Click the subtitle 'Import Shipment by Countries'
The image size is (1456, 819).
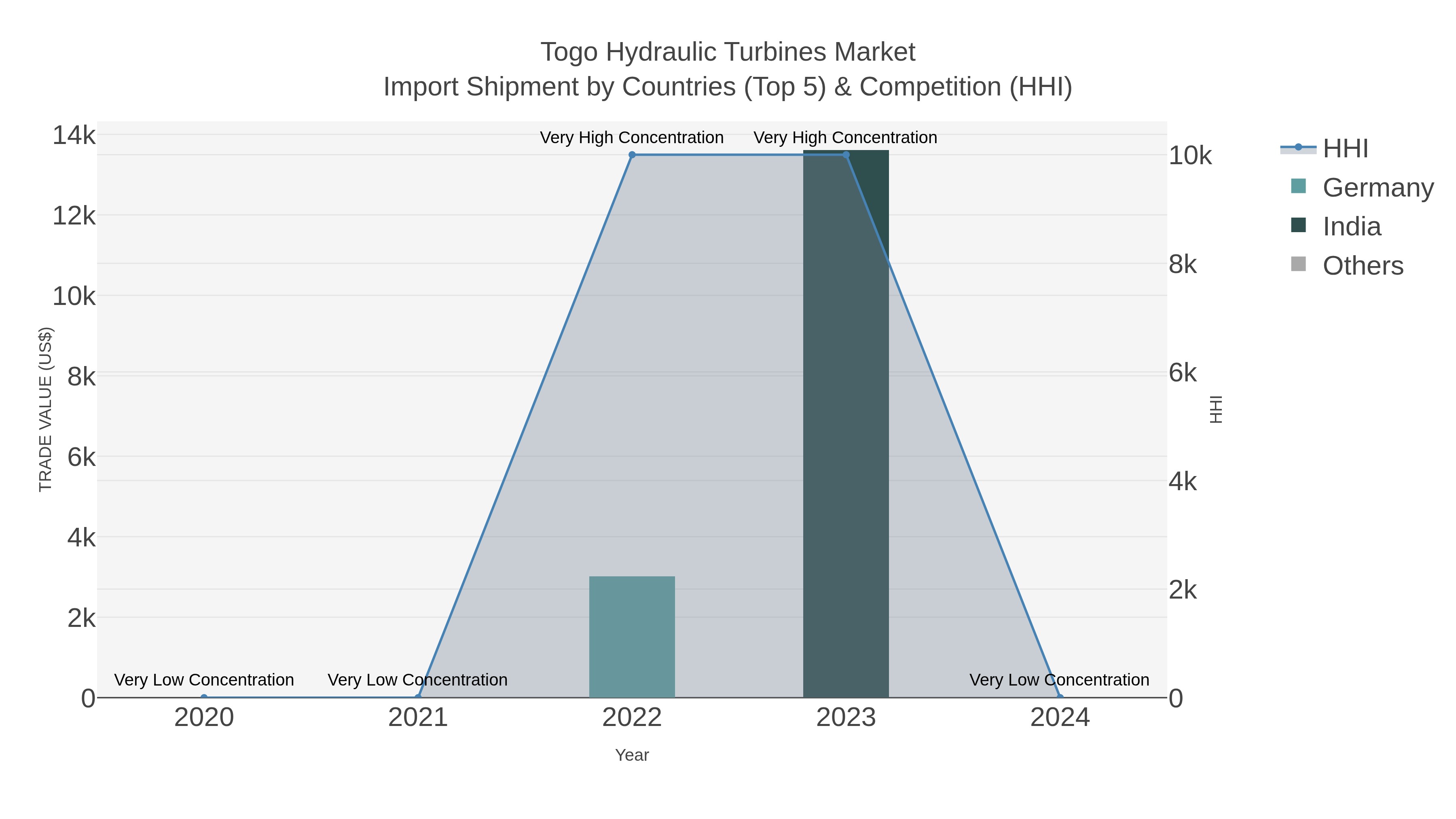click(x=559, y=87)
